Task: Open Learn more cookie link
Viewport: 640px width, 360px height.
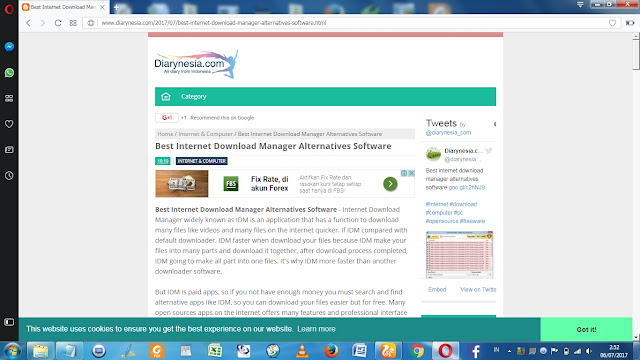Action: tap(316, 329)
